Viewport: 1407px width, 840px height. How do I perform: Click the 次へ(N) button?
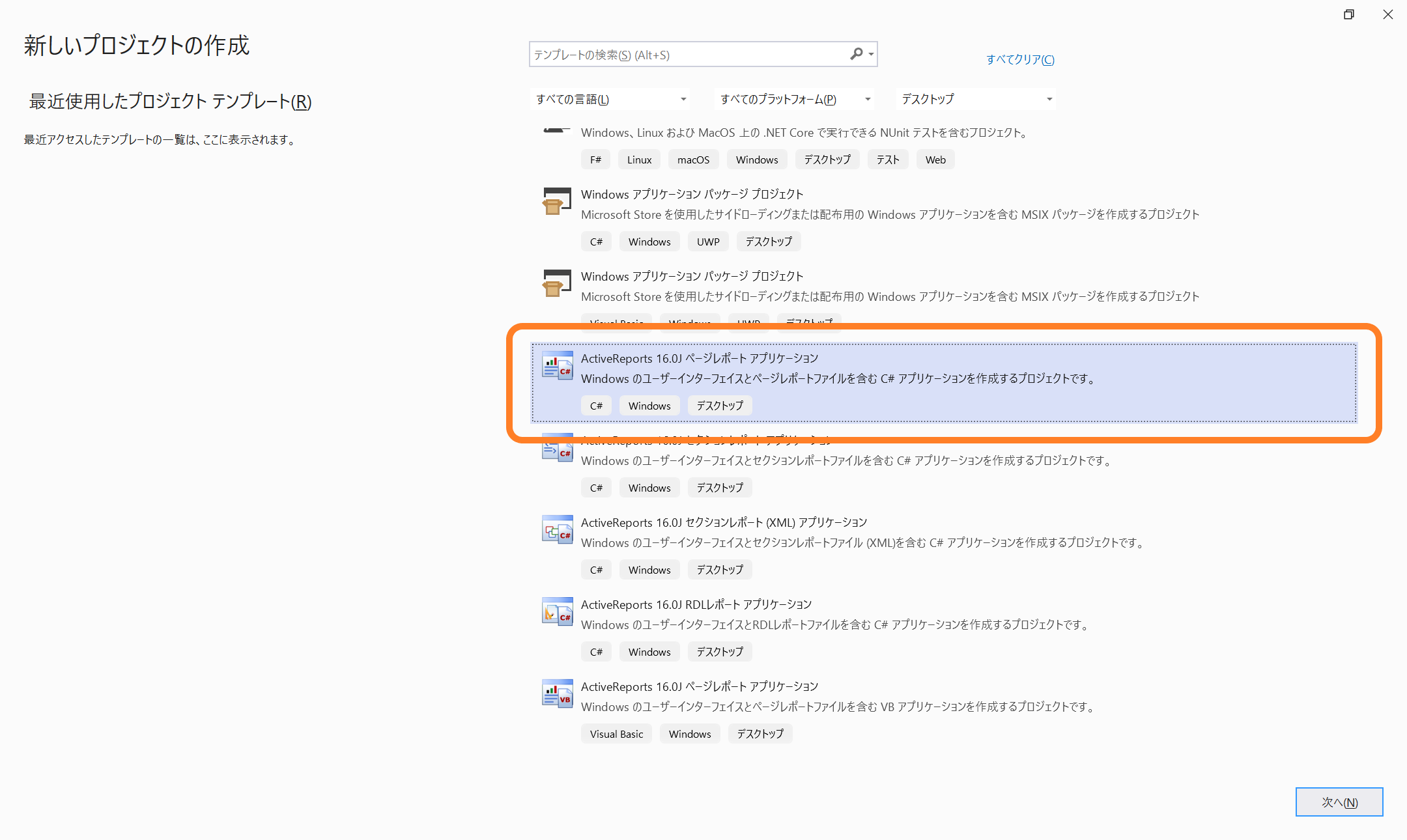[x=1339, y=802]
